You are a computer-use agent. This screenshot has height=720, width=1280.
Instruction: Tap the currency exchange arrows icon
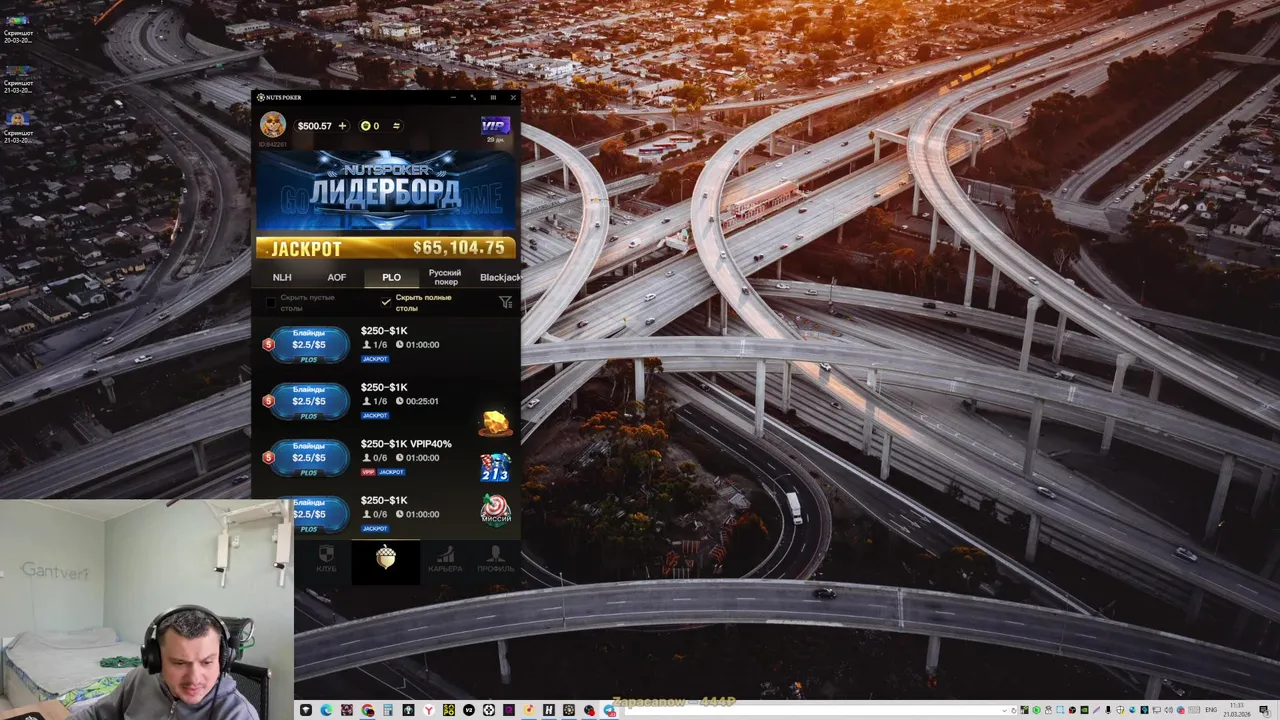click(396, 126)
